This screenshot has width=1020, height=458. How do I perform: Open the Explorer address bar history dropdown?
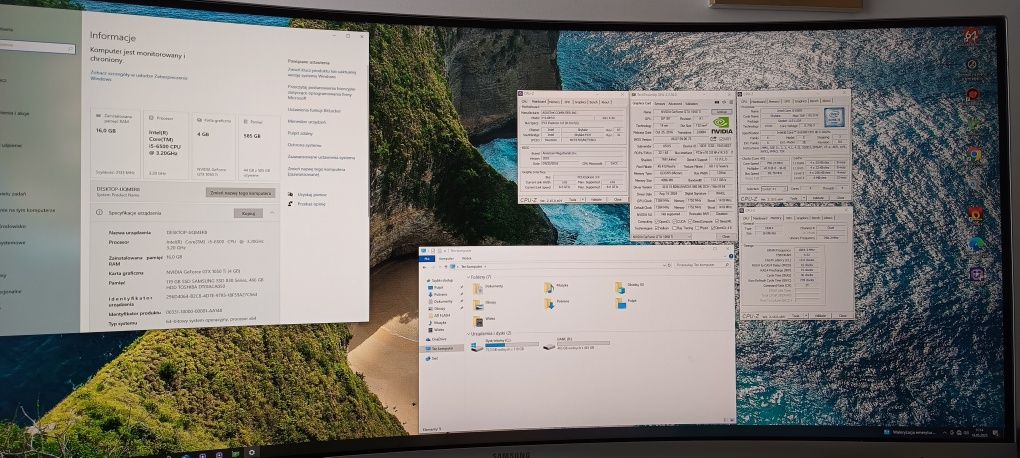point(664,265)
